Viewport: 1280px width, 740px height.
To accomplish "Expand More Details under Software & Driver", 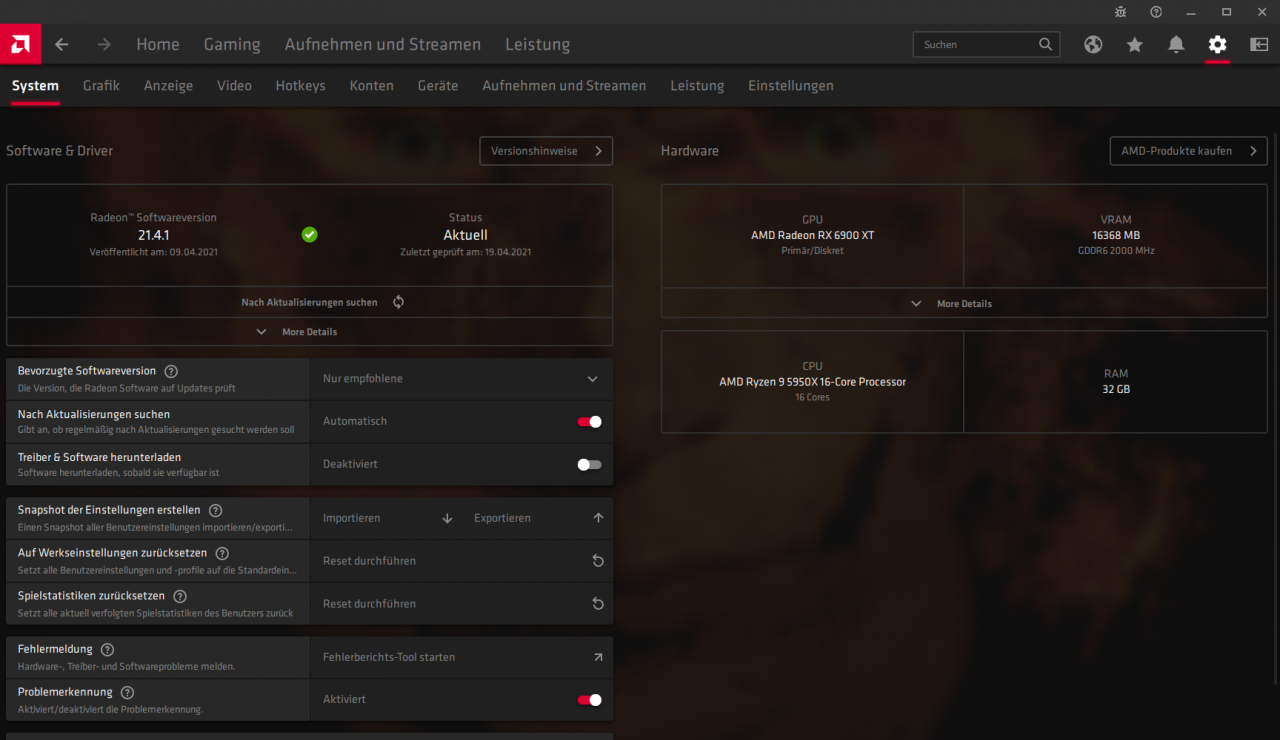I will click(309, 332).
